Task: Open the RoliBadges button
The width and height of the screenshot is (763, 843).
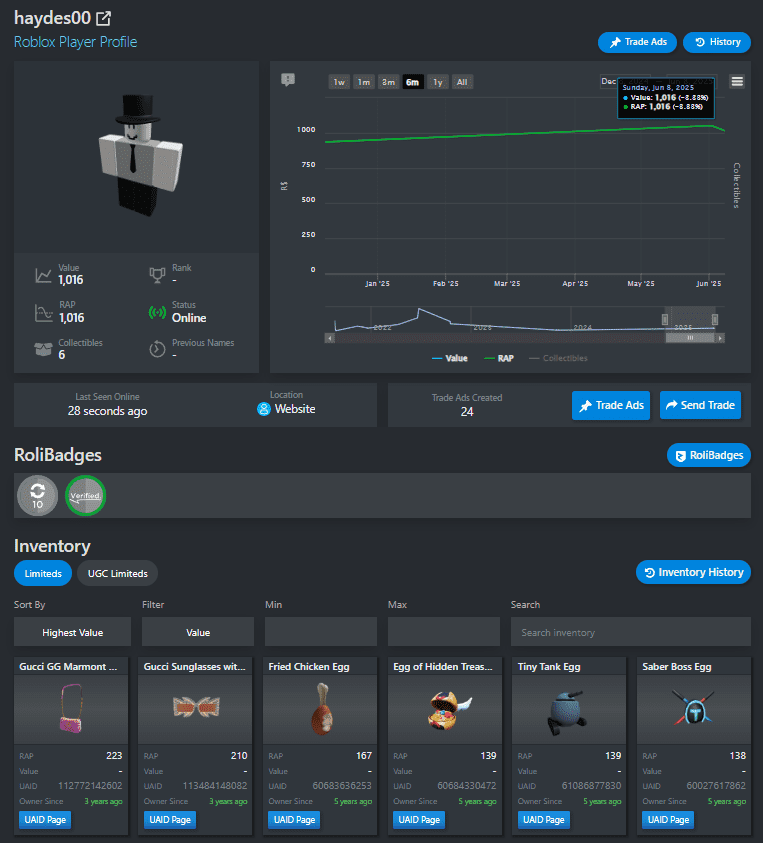Action: tap(709, 455)
